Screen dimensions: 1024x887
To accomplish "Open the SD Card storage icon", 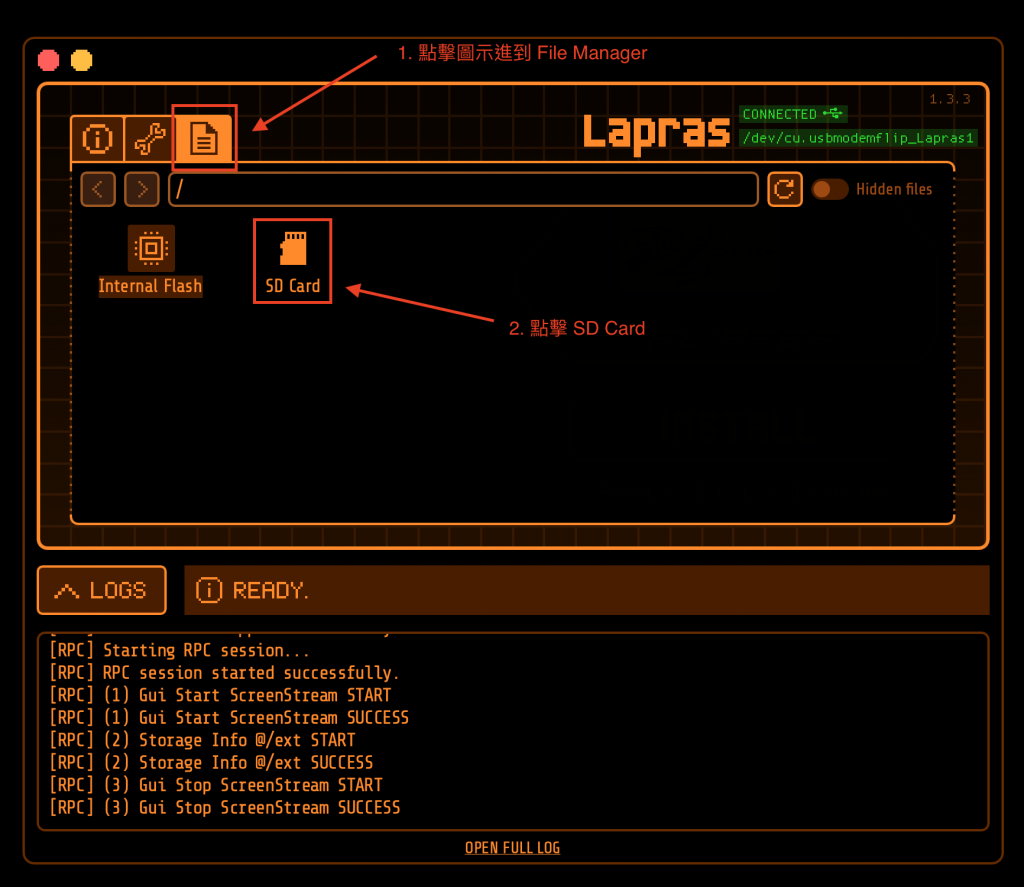I will [x=293, y=261].
